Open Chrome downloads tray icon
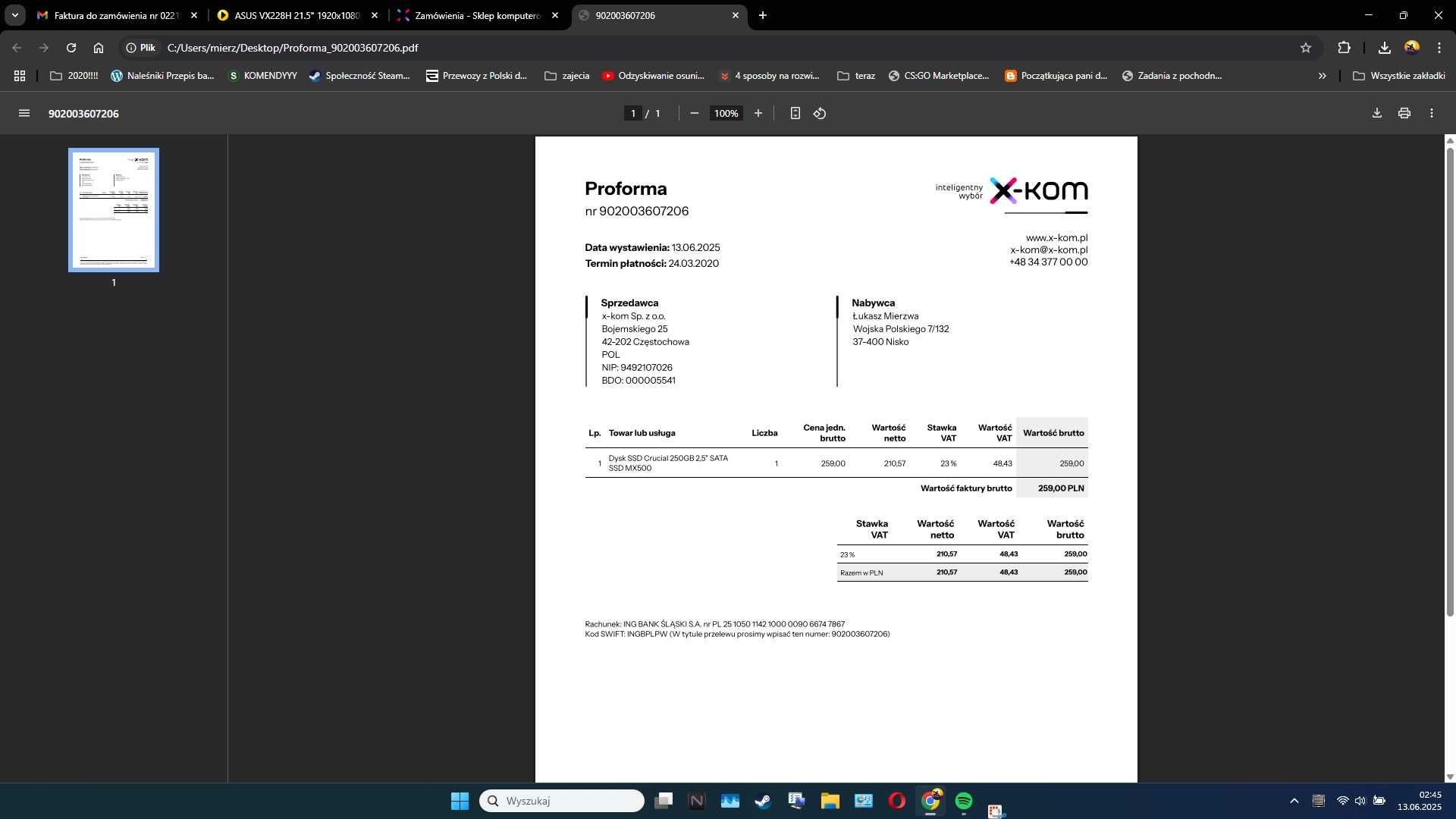Screen dimensions: 1456x819 click(1384, 48)
